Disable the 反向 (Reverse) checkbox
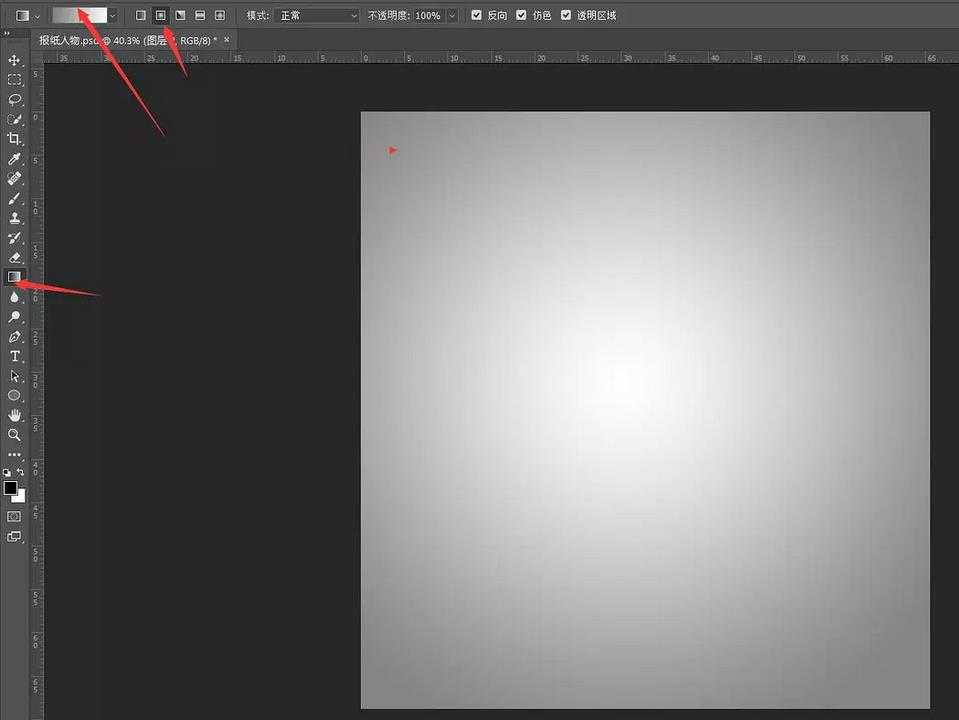The height and width of the screenshot is (720, 959). pyautogui.click(x=476, y=14)
